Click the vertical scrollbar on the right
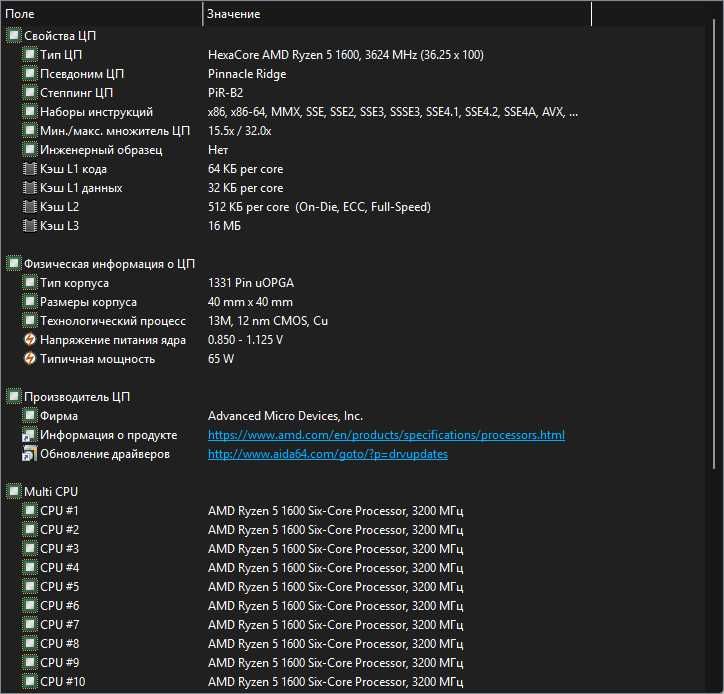 tap(714, 245)
